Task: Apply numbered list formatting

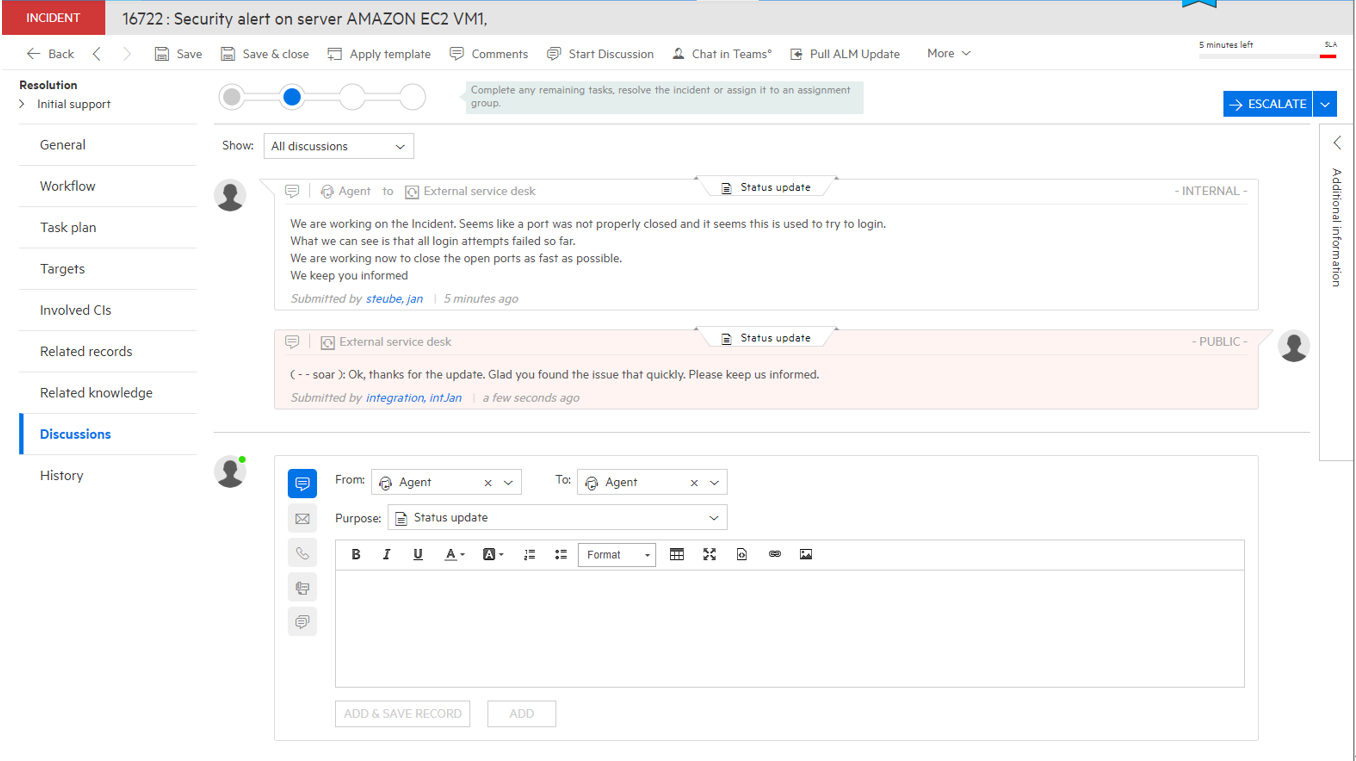Action: [x=529, y=554]
